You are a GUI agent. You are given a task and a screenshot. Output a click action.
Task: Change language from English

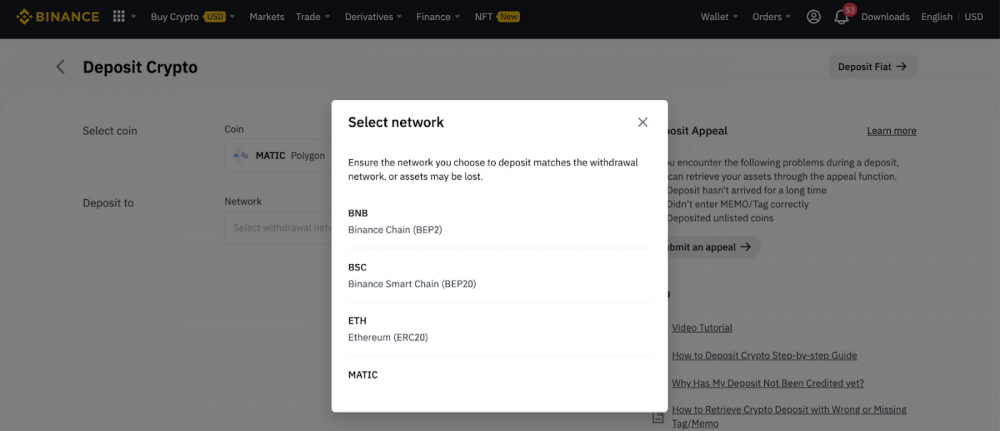point(936,17)
